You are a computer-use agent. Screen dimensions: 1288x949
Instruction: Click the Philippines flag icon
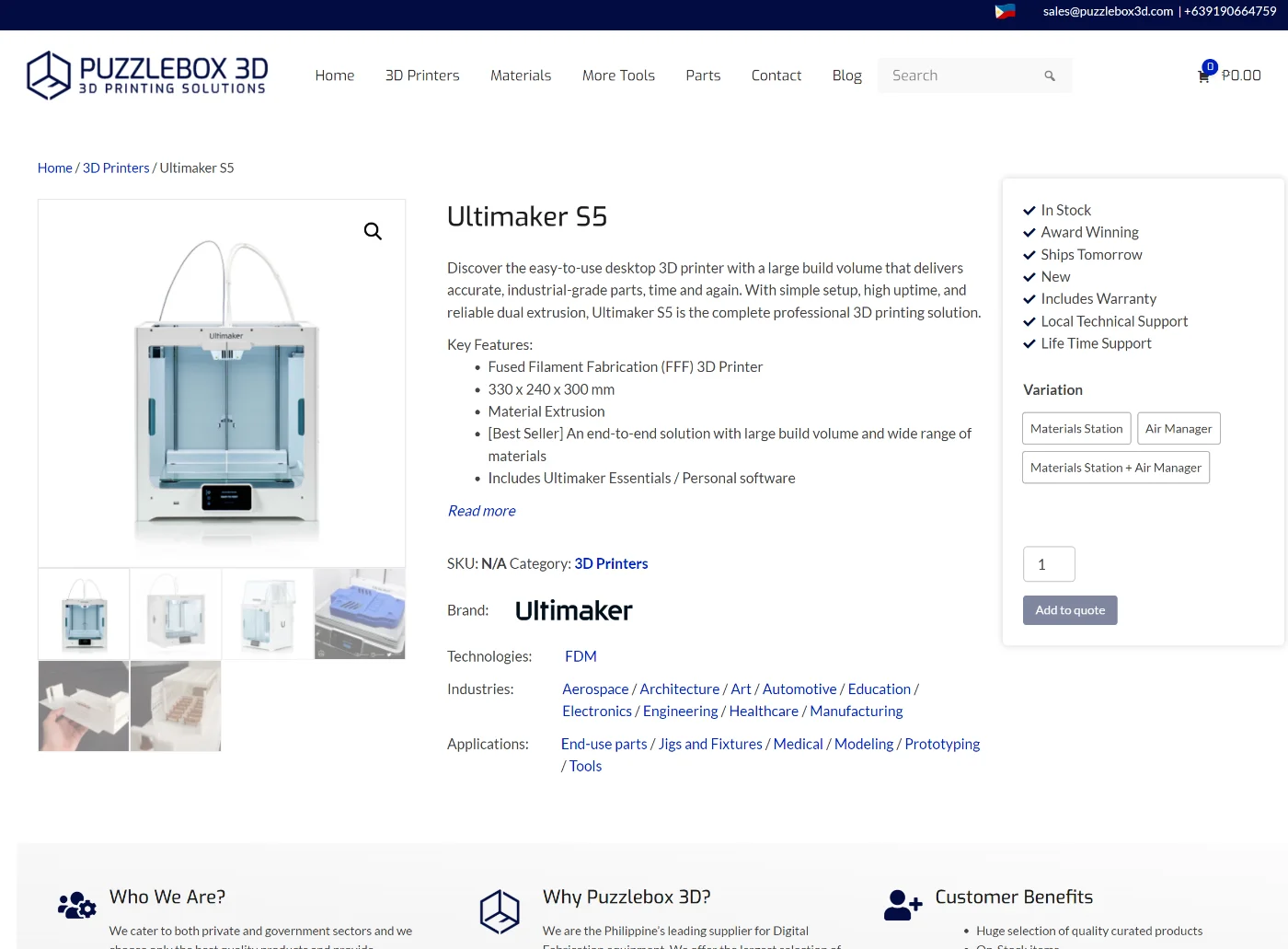[x=1005, y=11]
